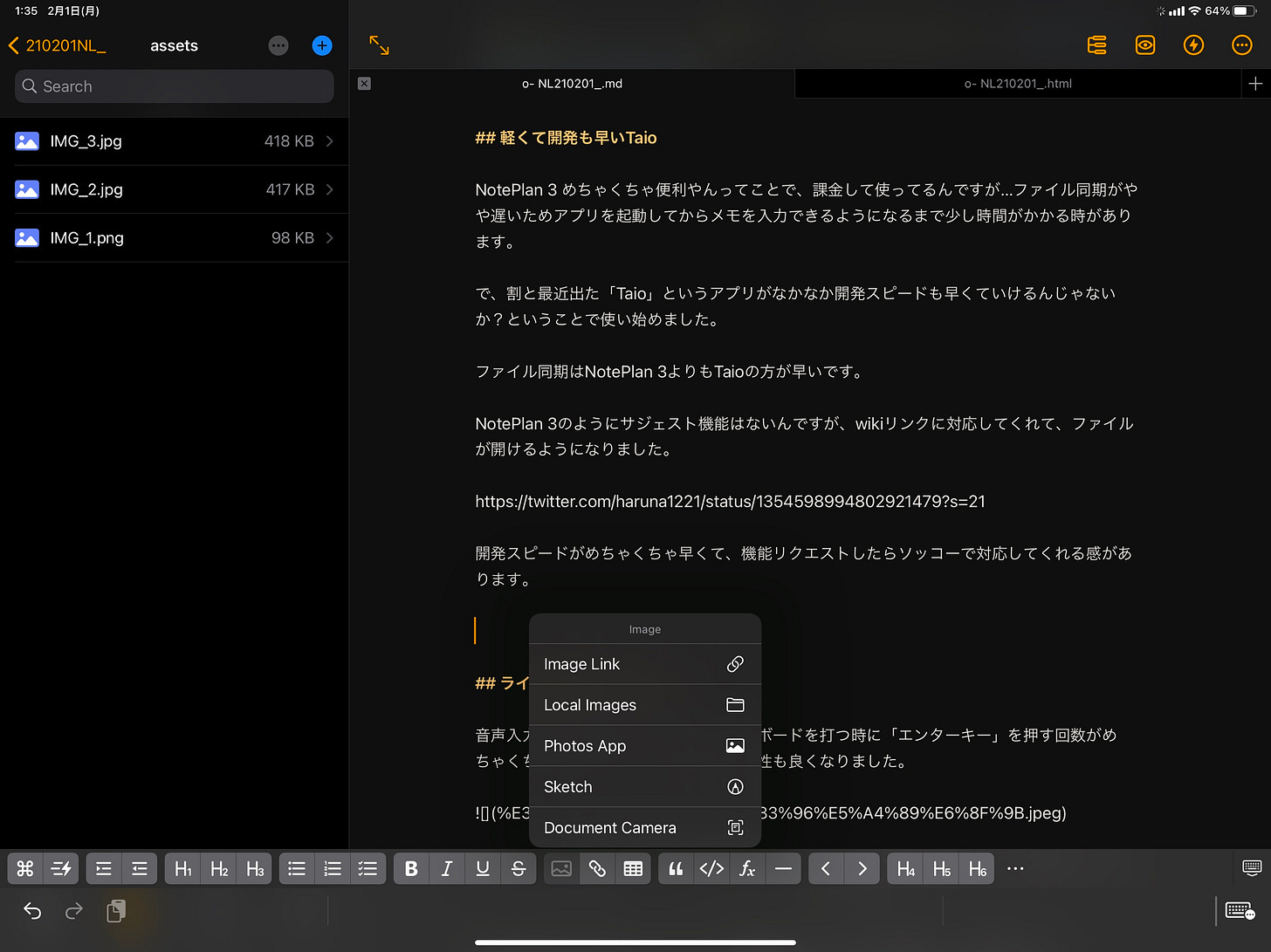This screenshot has height=952, width=1271.
Task: Paste from clipboard icon
Action: pyautogui.click(x=116, y=911)
